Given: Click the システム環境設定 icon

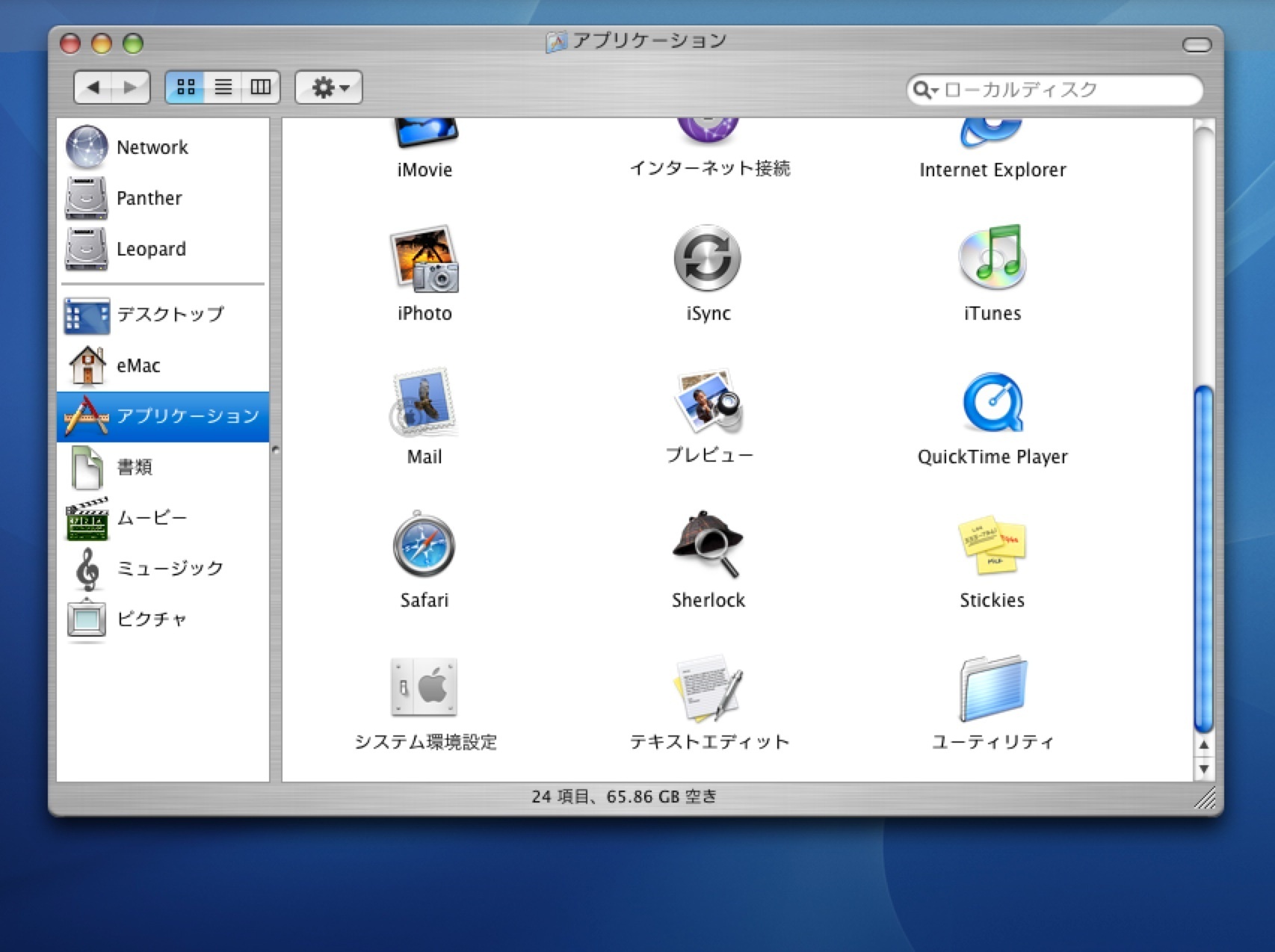Looking at the screenshot, I should [424, 687].
